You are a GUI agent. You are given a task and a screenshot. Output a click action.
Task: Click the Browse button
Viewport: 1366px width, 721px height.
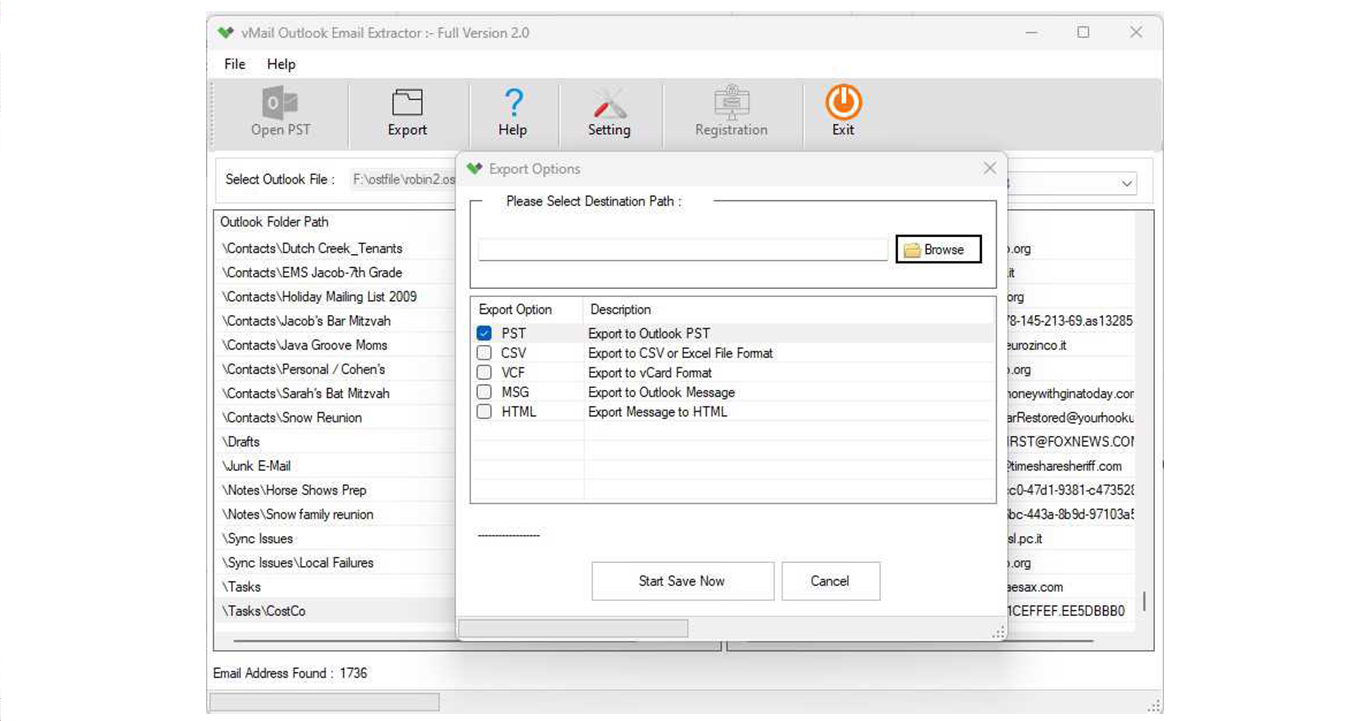[x=938, y=249]
